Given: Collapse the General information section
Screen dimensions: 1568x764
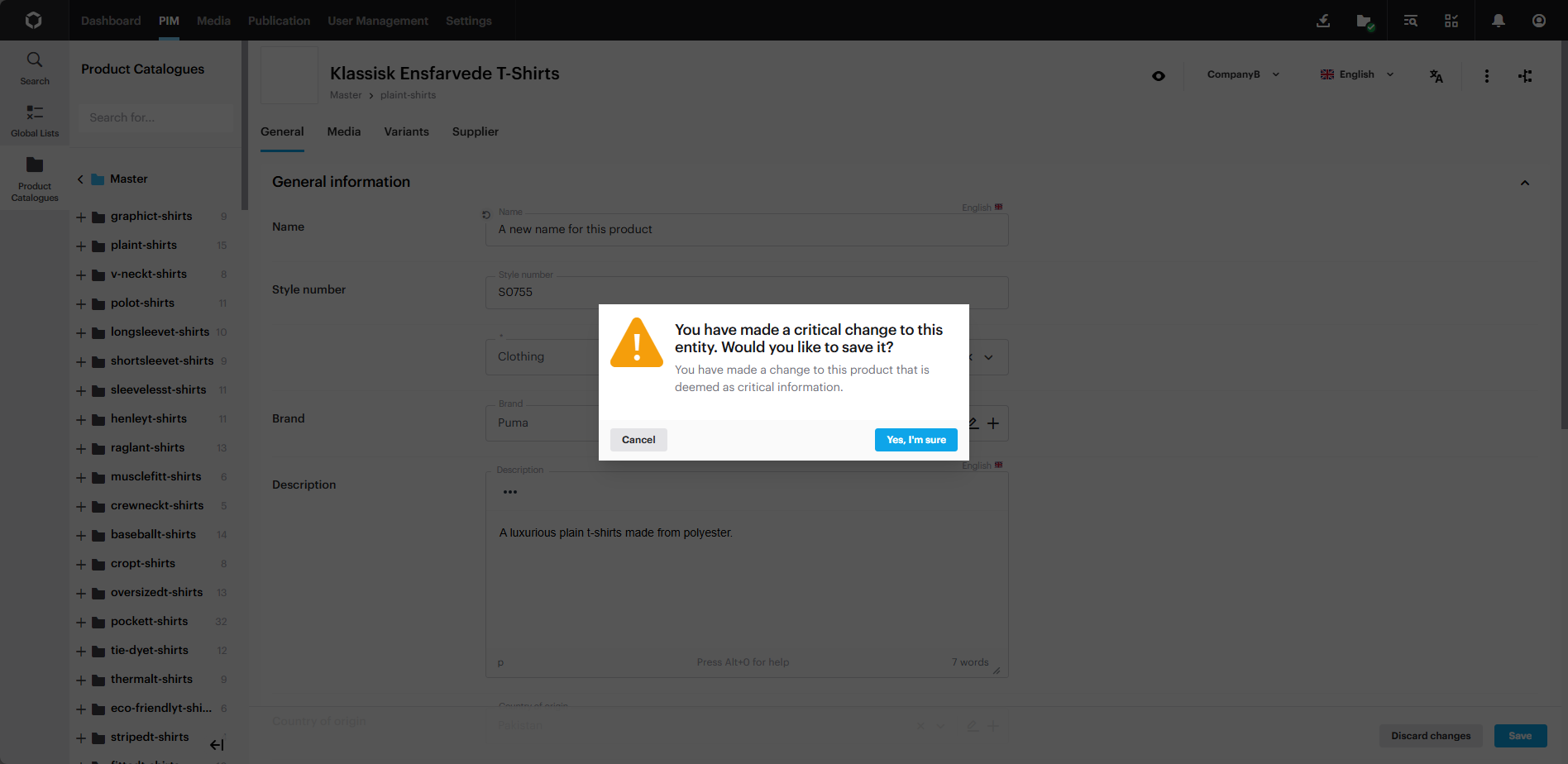Looking at the screenshot, I should tap(1524, 183).
